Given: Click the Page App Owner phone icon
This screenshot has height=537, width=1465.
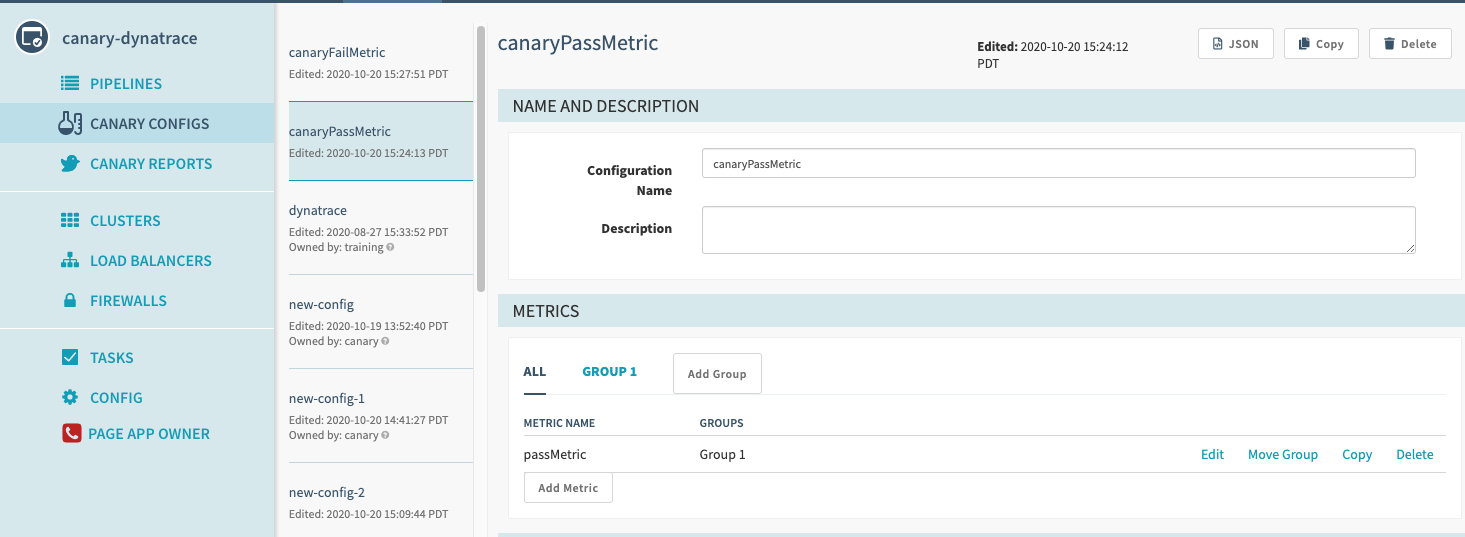Looking at the screenshot, I should [x=71, y=434].
